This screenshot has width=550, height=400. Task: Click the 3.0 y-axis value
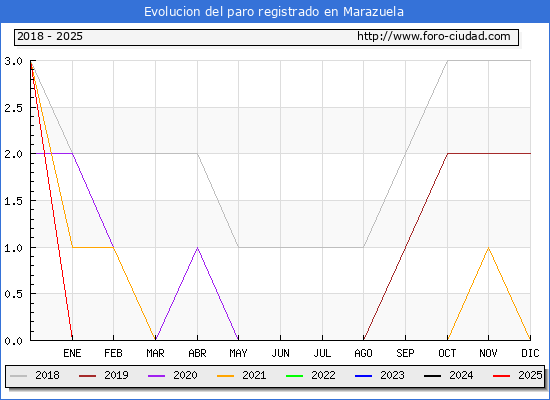click(x=13, y=61)
